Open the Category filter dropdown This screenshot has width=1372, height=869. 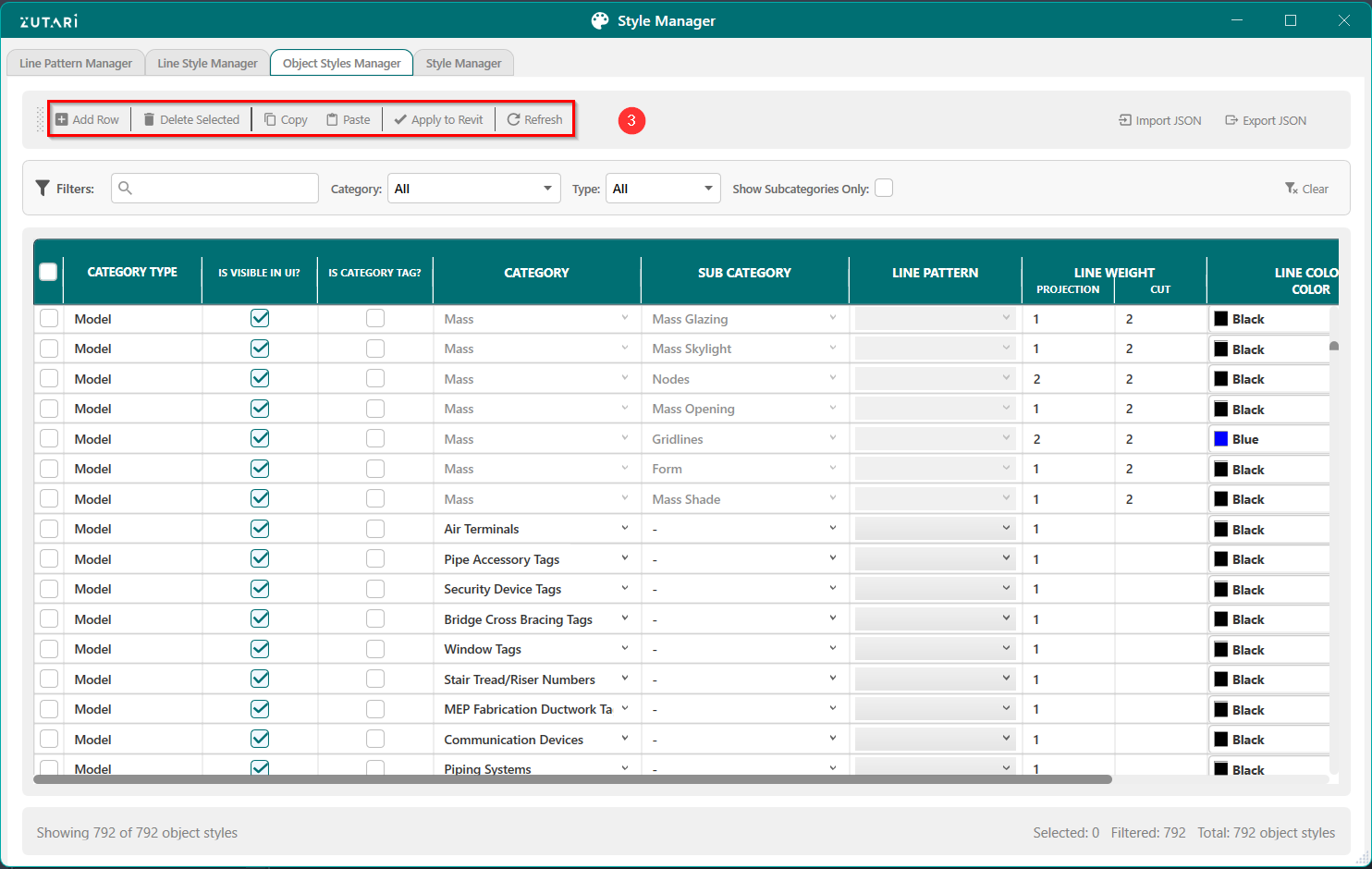click(x=473, y=189)
